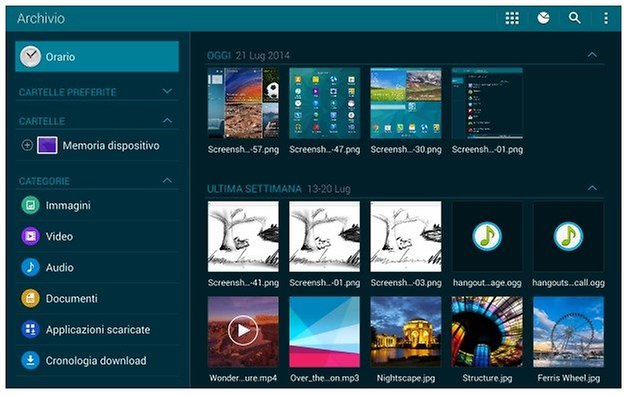Open the Nightscape.jpg thumbnail
Image resolution: width=628 pixels, height=395 pixels.
pos(406,331)
